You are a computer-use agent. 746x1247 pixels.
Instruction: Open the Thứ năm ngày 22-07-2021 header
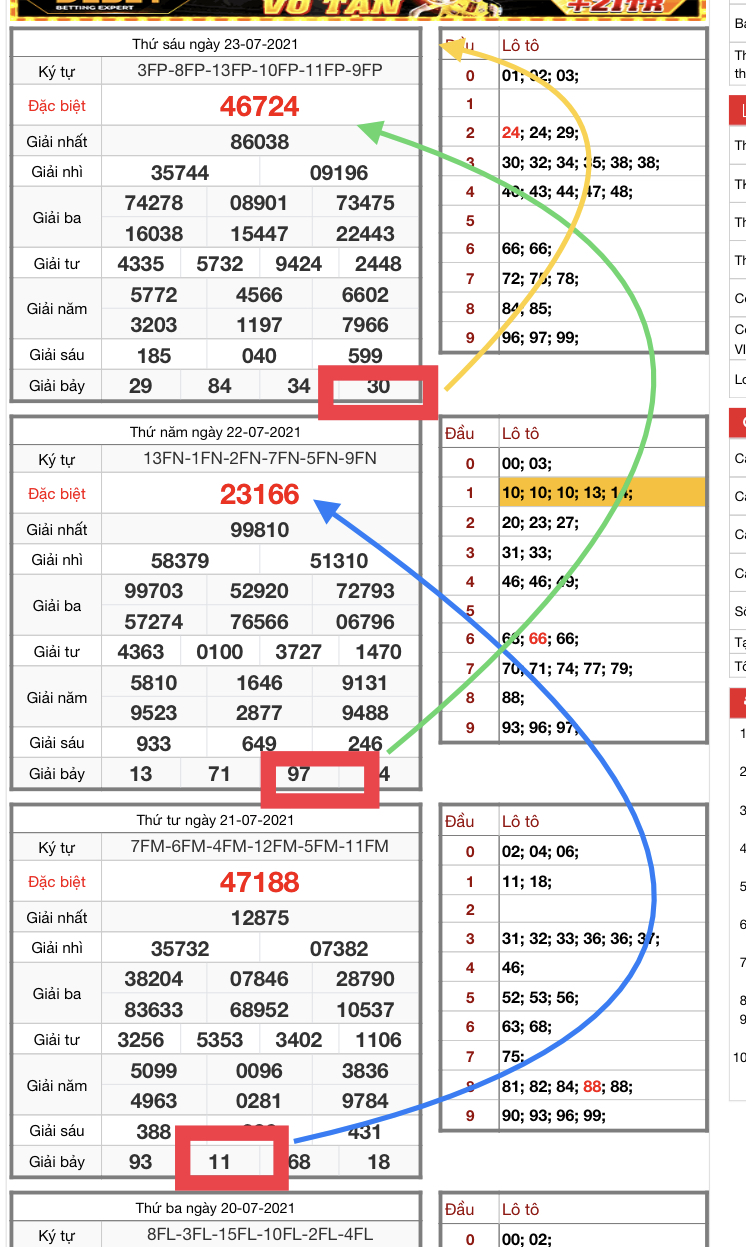(215, 432)
